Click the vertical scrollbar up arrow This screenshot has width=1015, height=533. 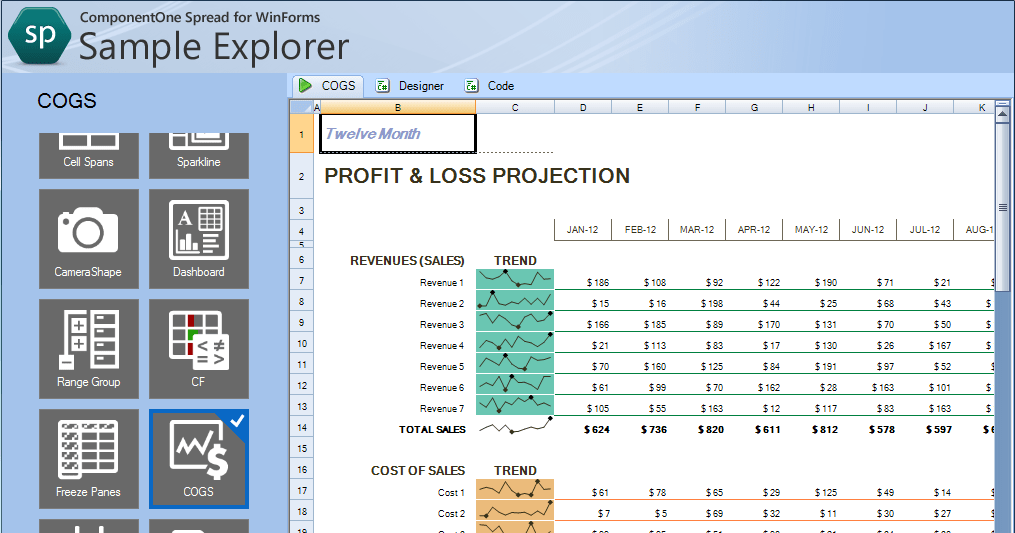click(x=1002, y=115)
